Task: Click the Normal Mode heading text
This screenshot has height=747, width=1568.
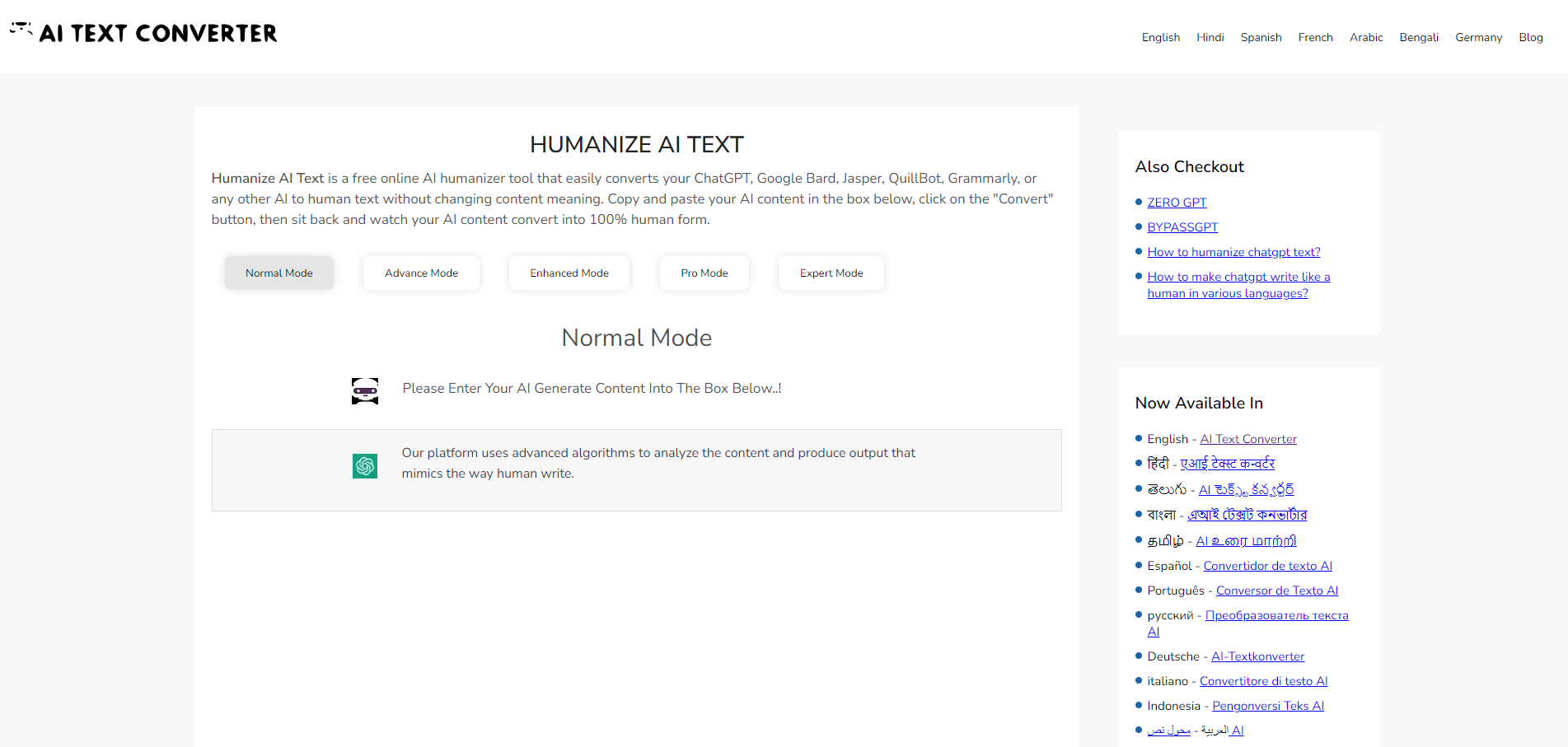Action: click(637, 338)
